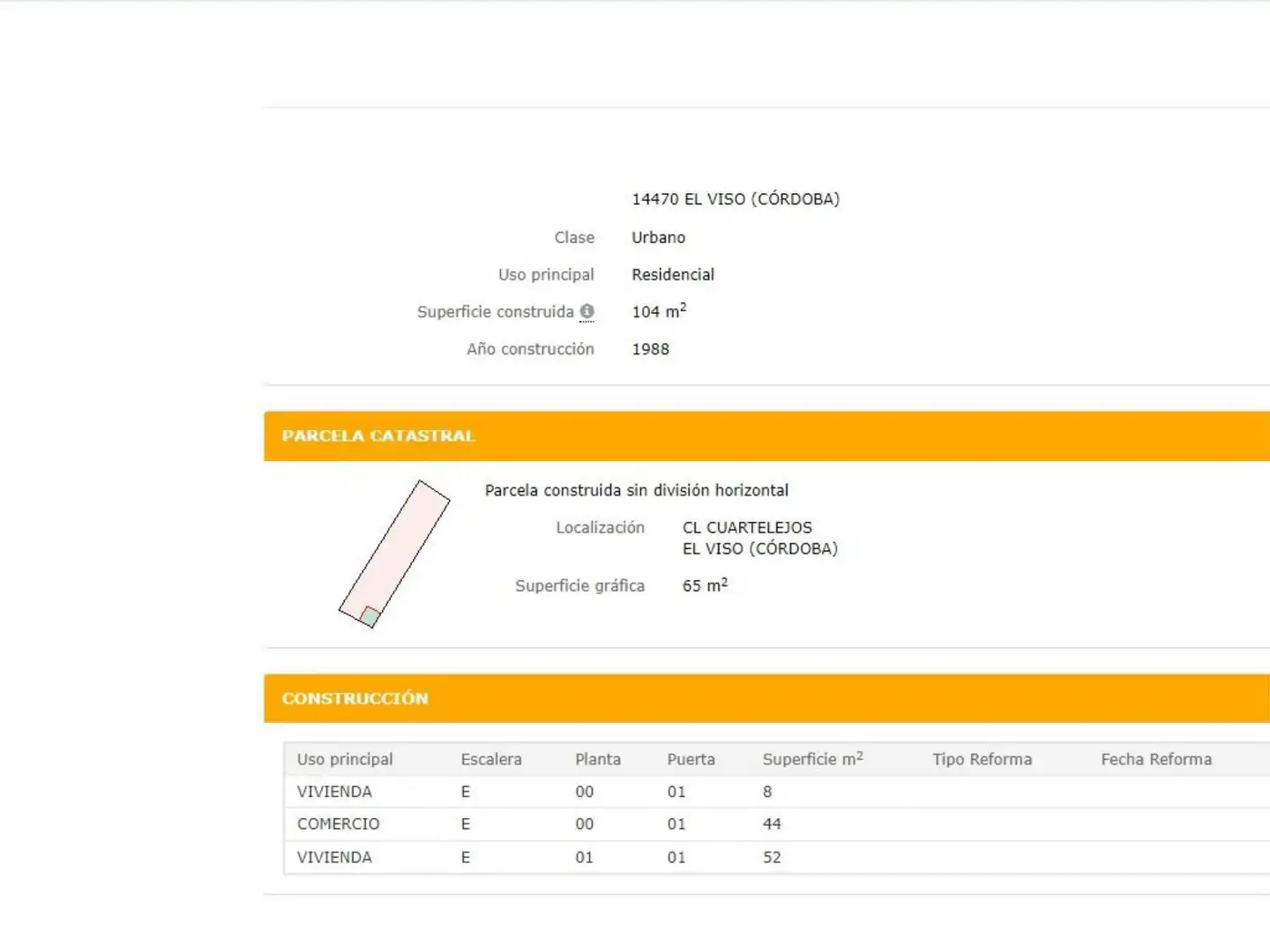Select the street name CL CUARTELEJOS
1270x952 pixels.
747,527
